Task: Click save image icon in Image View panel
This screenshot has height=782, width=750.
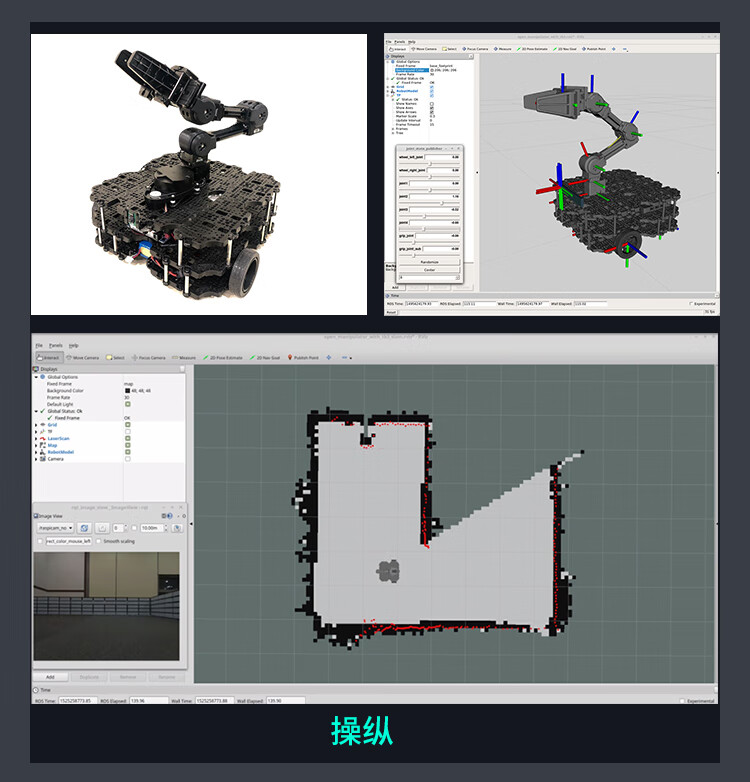Action: click(x=177, y=528)
